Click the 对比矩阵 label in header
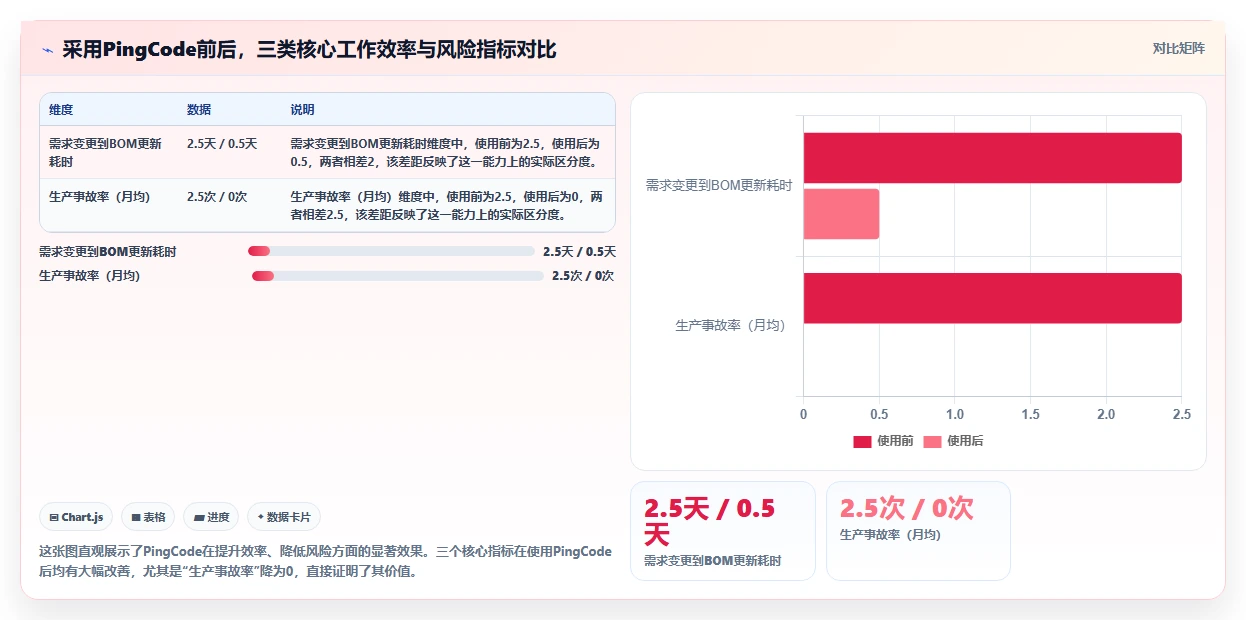The width and height of the screenshot is (1246, 620). point(1178,48)
